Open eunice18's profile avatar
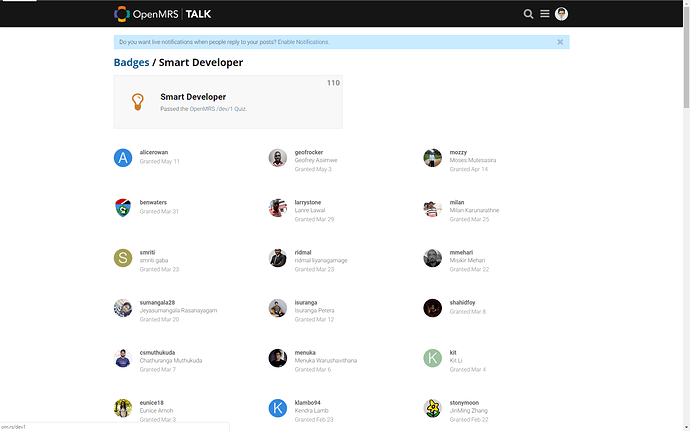690x431 pixels. 123,409
